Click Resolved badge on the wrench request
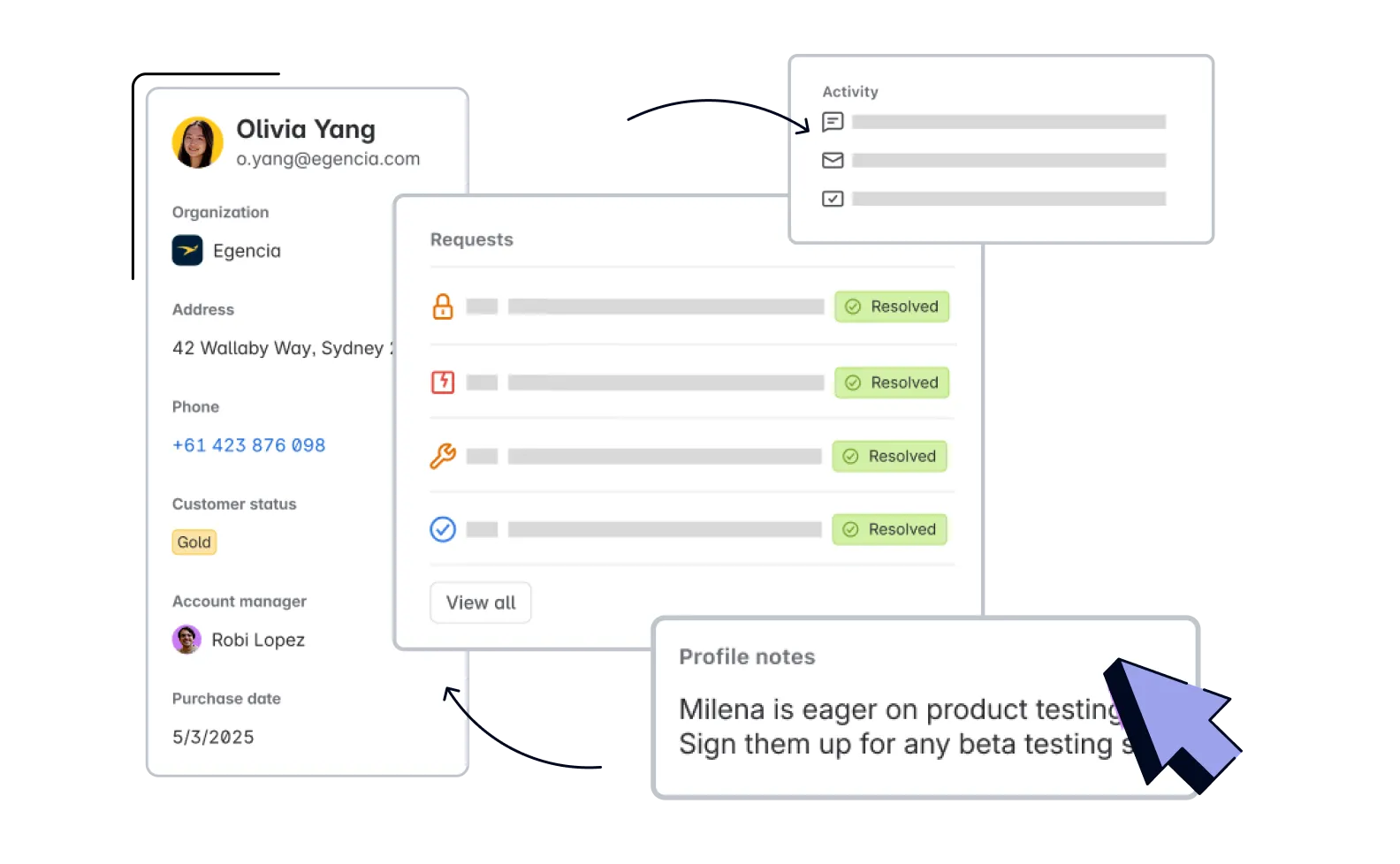Image resolution: width=1400 pixels, height=864 pixels. pyautogui.click(x=889, y=456)
